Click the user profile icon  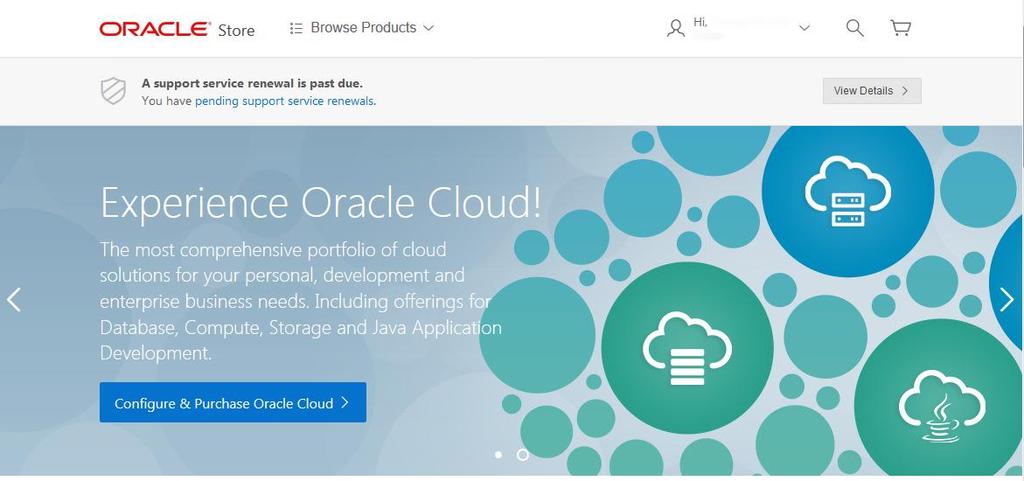[676, 28]
